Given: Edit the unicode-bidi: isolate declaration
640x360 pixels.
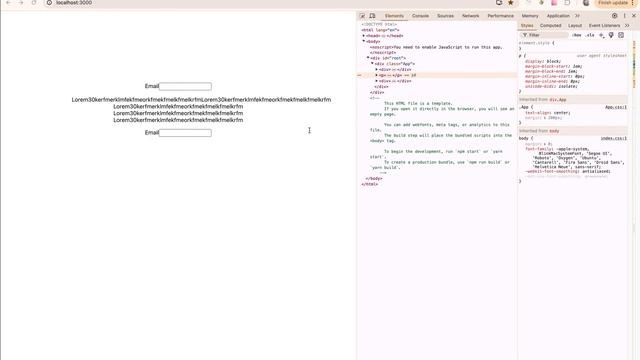Looking at the screenshot, I should [551, 87].
